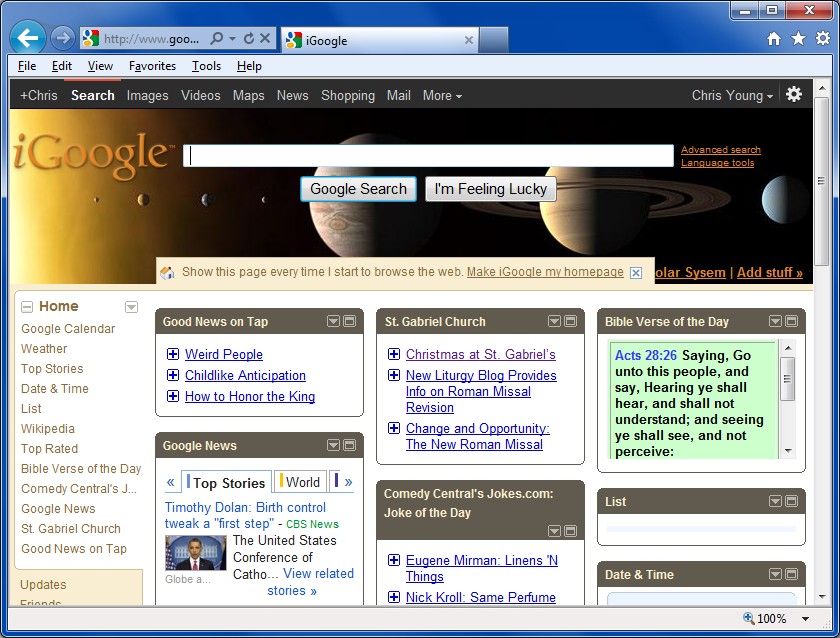This screenshot has width=840, height=638.
Task: Open List gadget menu dropdown
Action: pyautogui.click(x=775, y=501)
